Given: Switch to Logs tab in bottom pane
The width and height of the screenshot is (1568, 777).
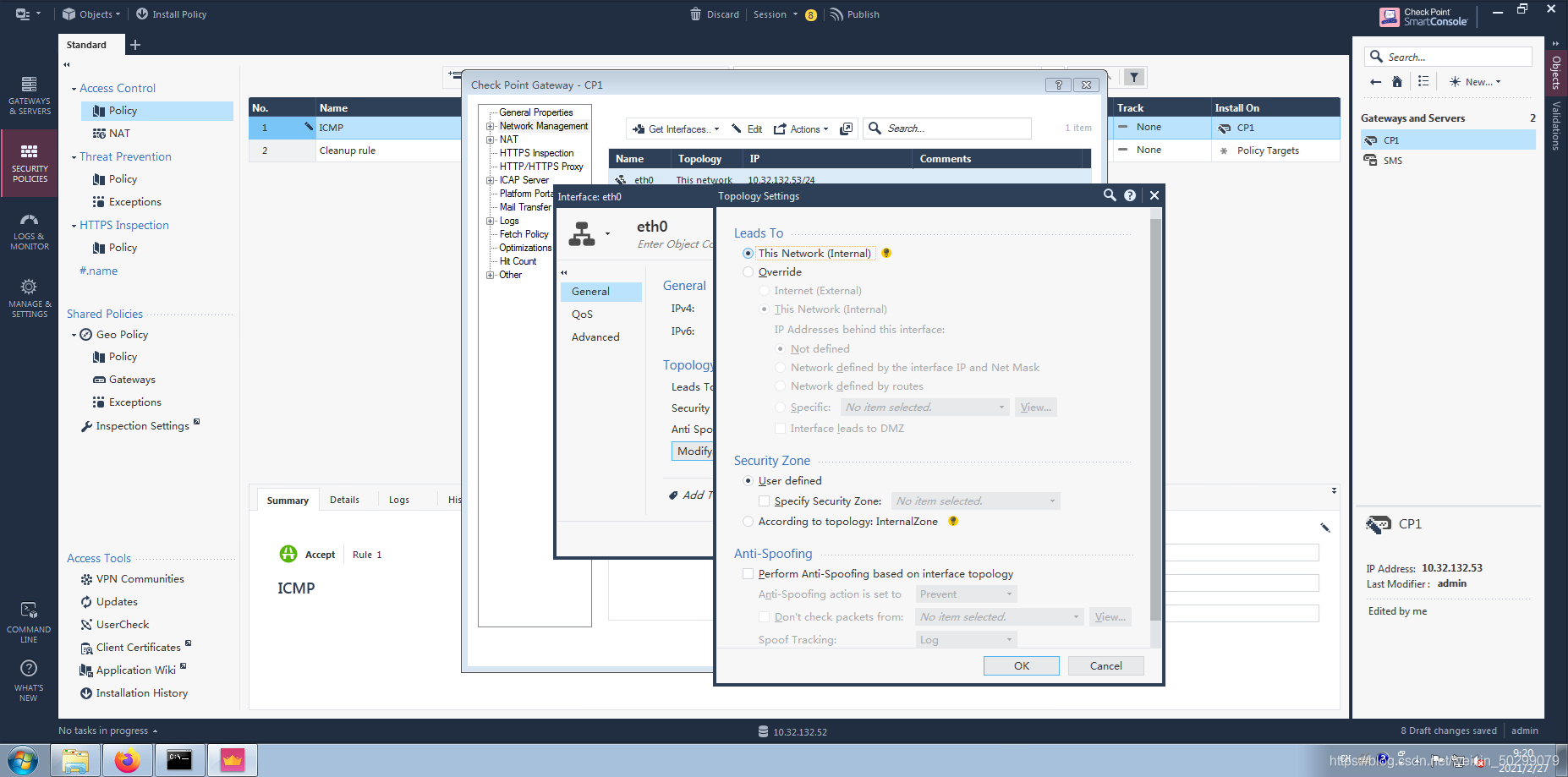Looking at the screenshot, I should coord(399,500).
